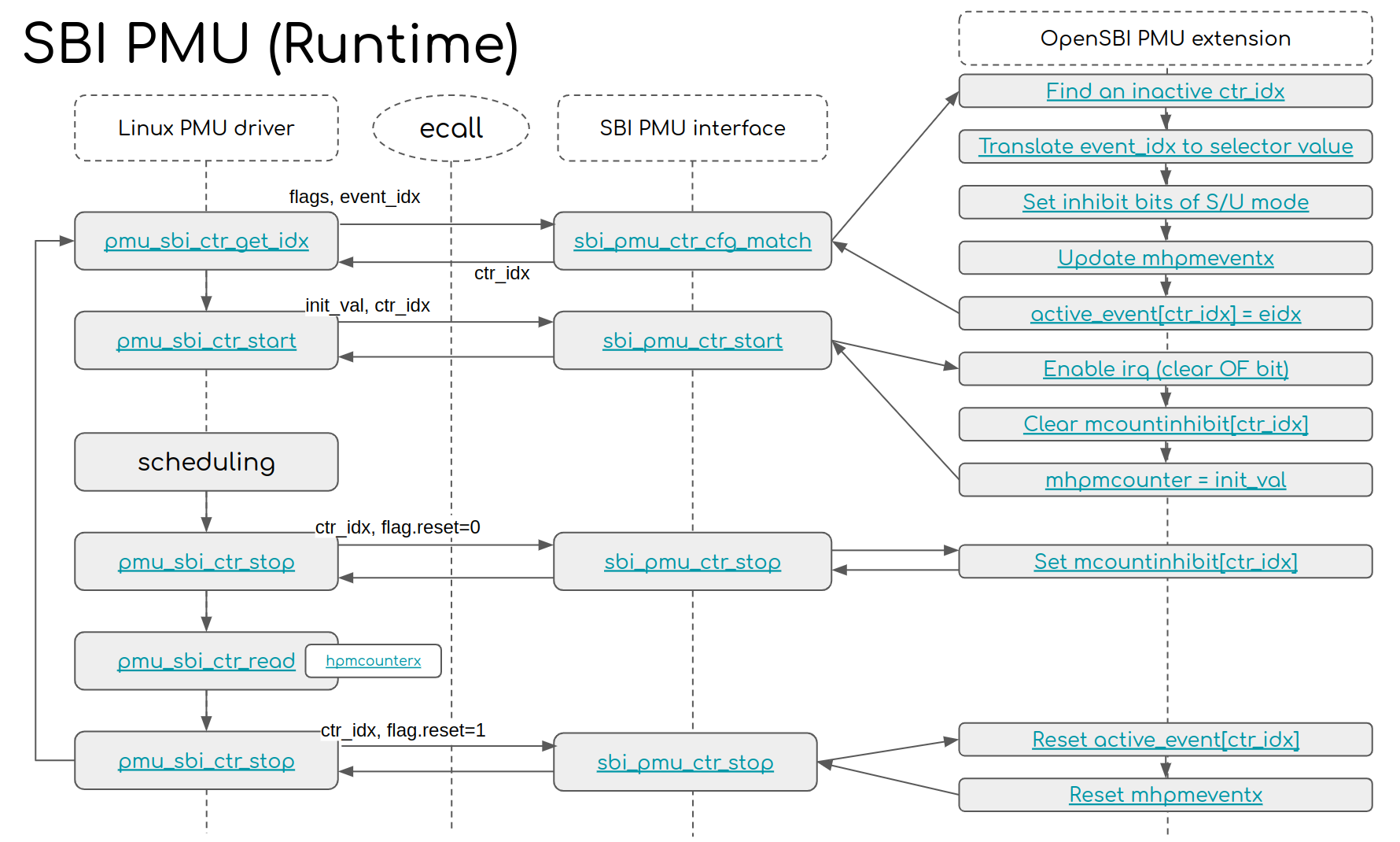Select 'Set inhibit bits of S/U mode'
The height and width of the screenshot is (842, 1400).
click(1165, 202)
